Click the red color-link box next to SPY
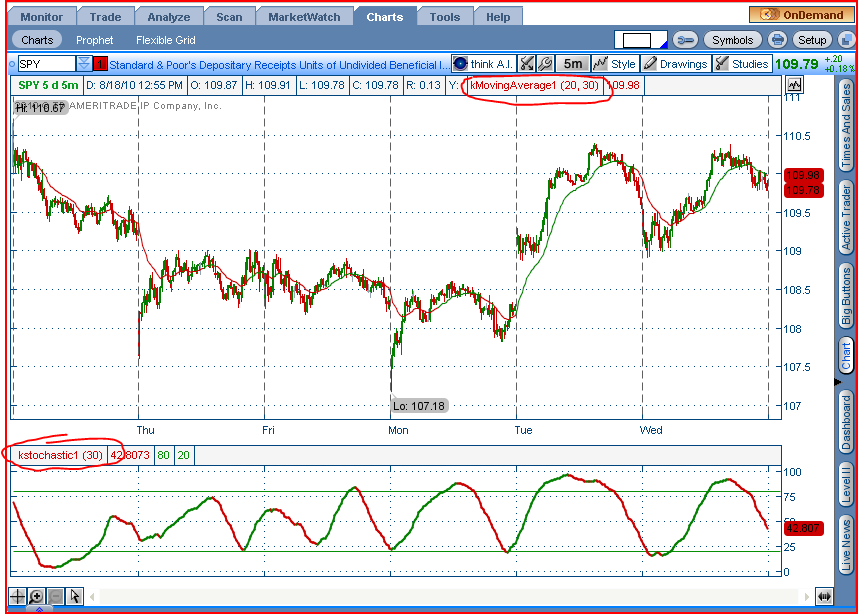The height and width of the screenshot is (614, 858). point(100,64)
